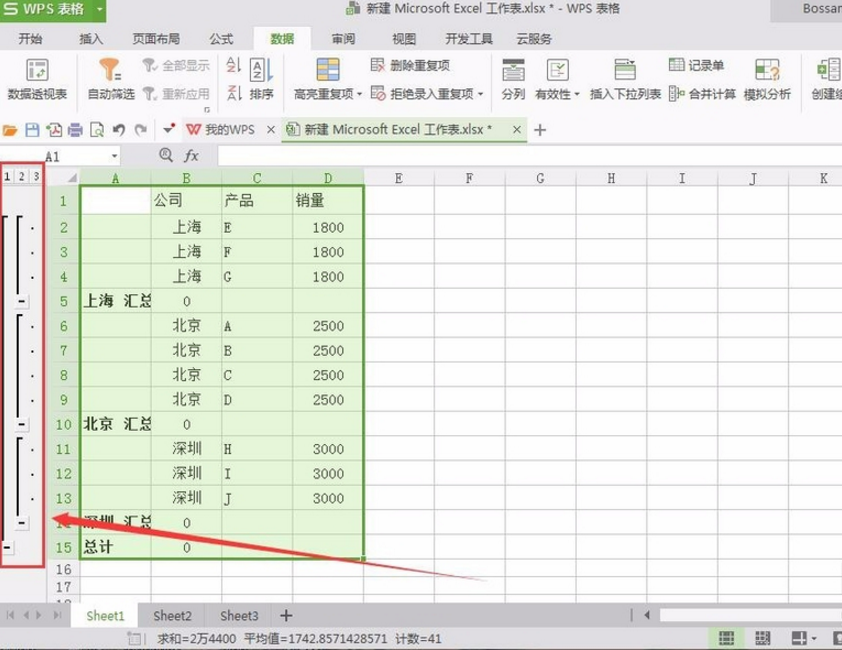Click the 删除重复项 remove duplicates button

[410, 65]
